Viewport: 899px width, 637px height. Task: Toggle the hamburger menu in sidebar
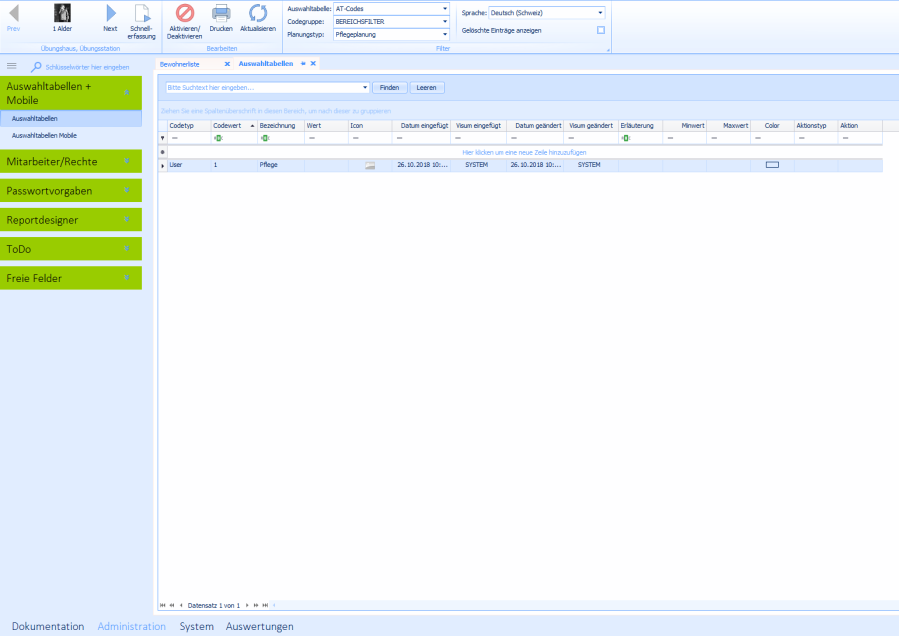11,66
